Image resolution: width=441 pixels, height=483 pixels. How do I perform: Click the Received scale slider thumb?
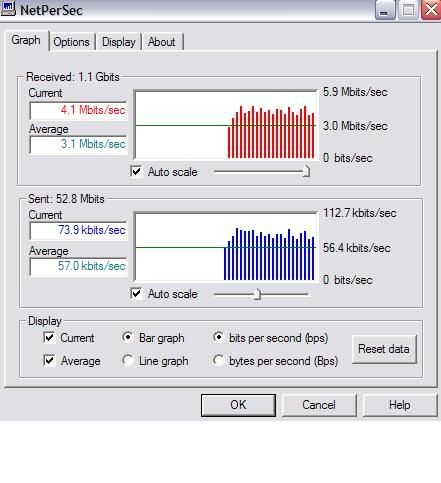pos(306,171)
